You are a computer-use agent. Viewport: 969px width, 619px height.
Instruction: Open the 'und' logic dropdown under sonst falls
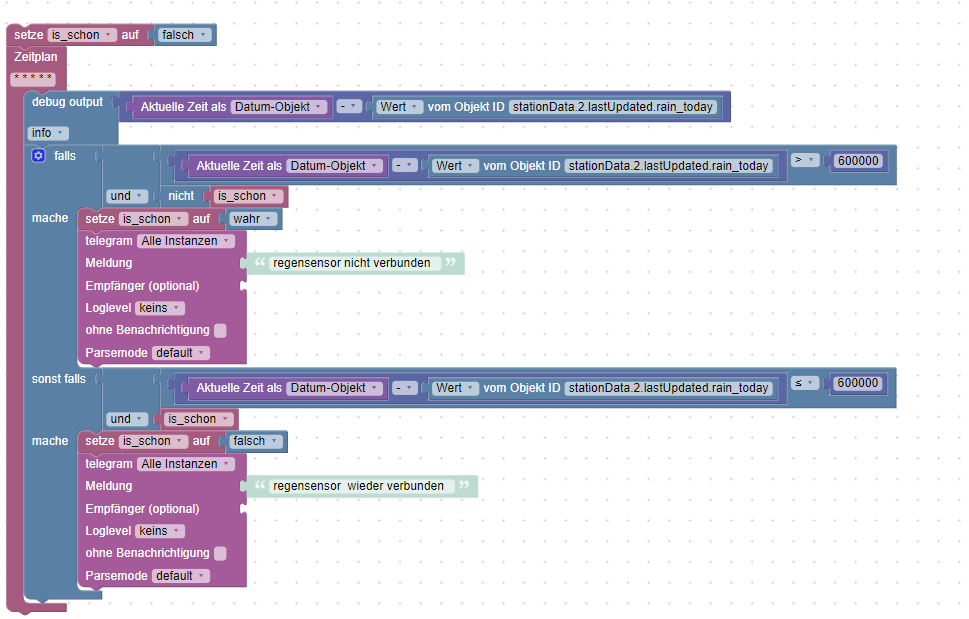click(x=127, y=419)
